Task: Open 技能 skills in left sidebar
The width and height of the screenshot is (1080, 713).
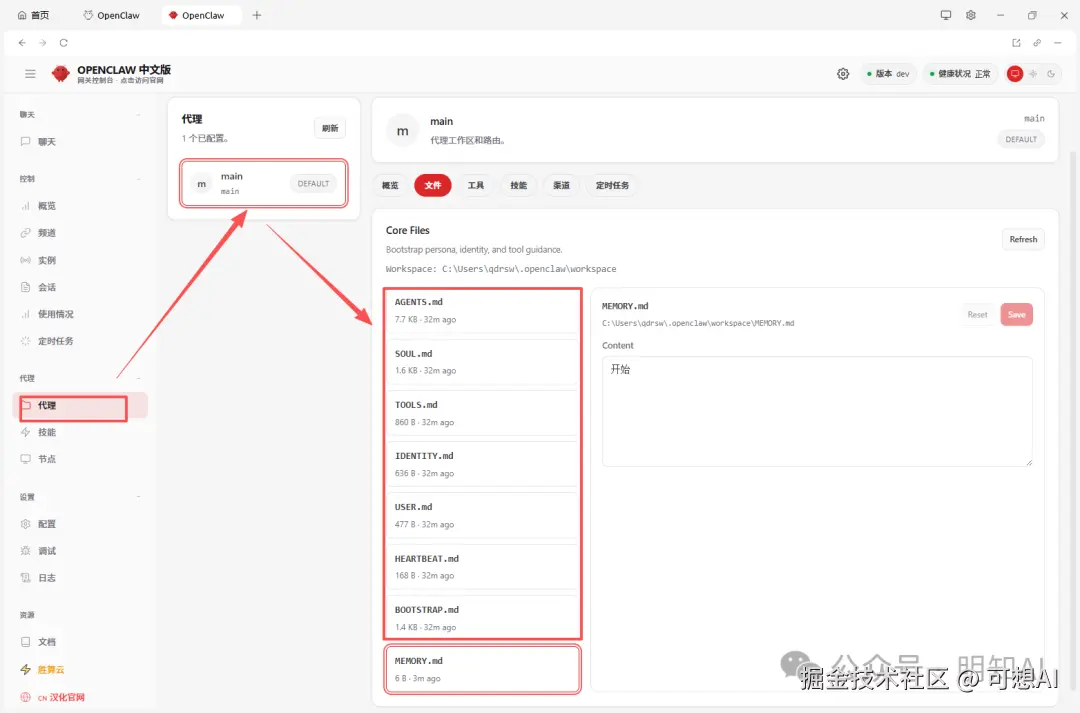Action: [x=80, y=433]
